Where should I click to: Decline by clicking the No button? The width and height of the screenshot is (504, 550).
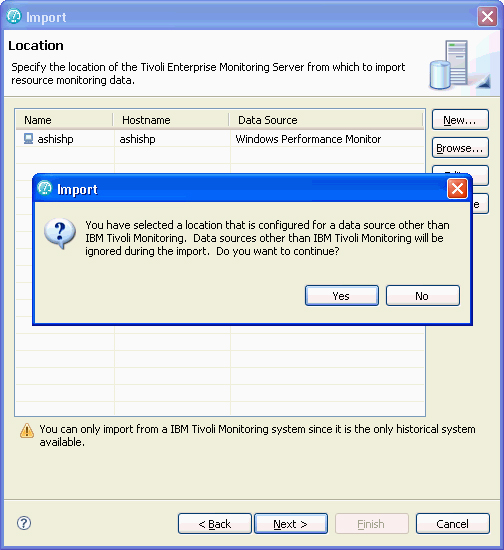coord(423,296)
